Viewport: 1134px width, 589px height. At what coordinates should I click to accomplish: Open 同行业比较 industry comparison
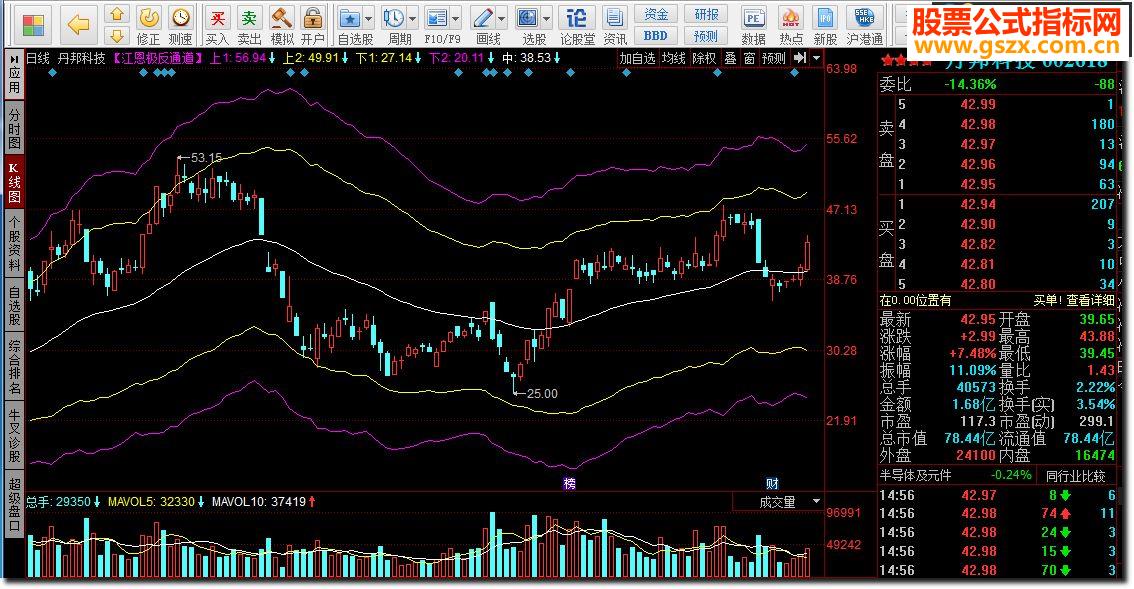1076,476
